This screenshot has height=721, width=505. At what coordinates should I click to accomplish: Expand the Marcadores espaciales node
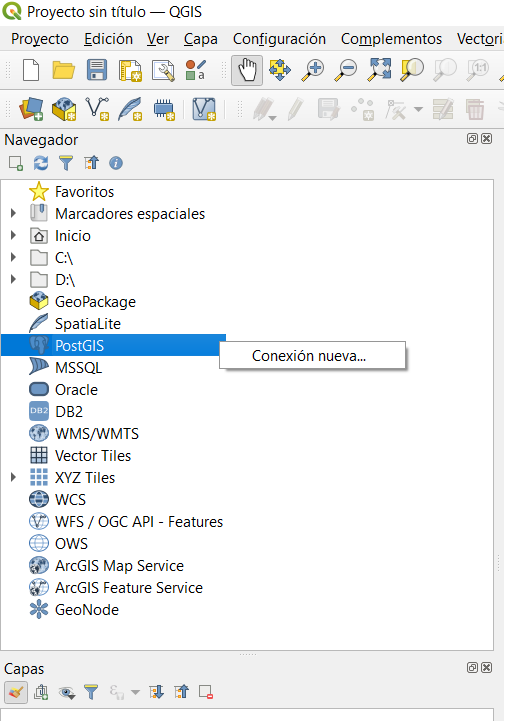[x=13, y=213]
